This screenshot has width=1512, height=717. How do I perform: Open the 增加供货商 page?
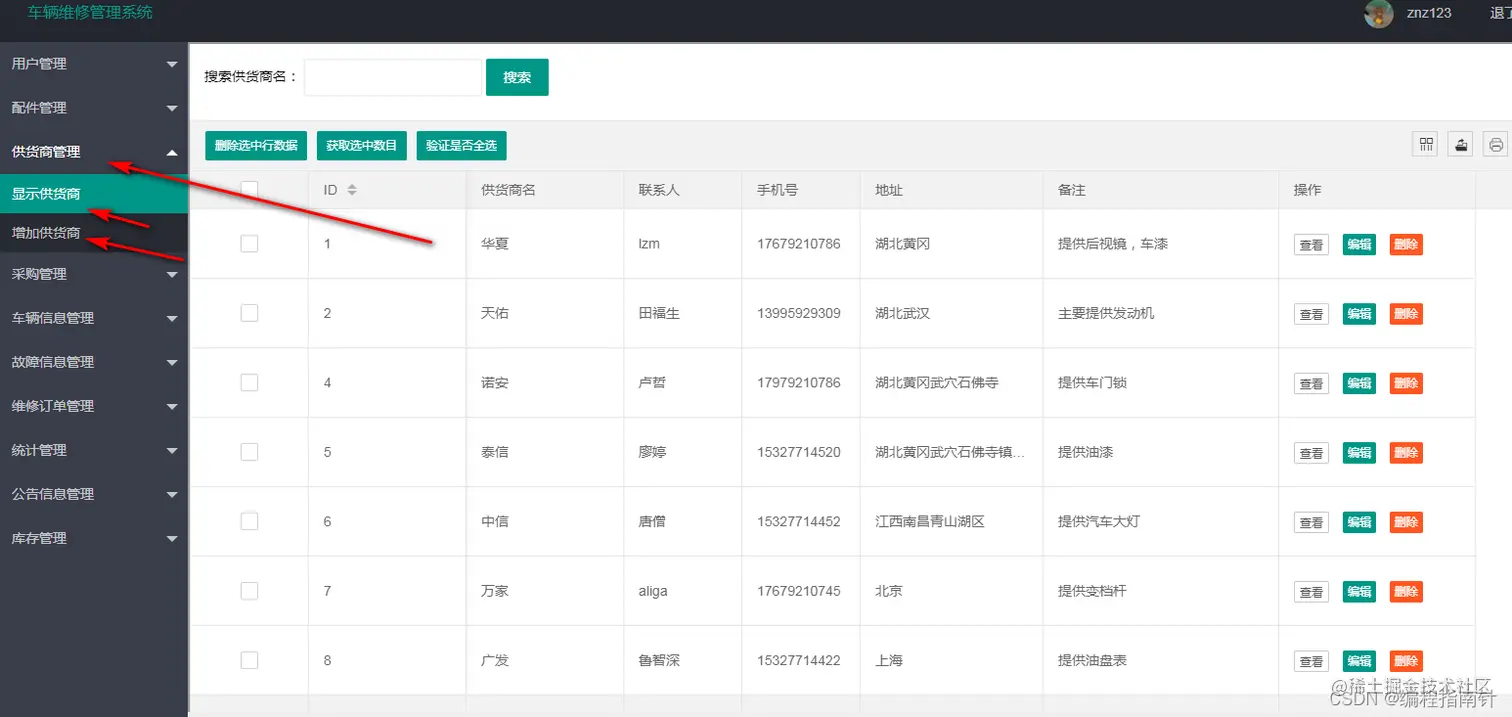pyautogui.click(x=94, y=233)
